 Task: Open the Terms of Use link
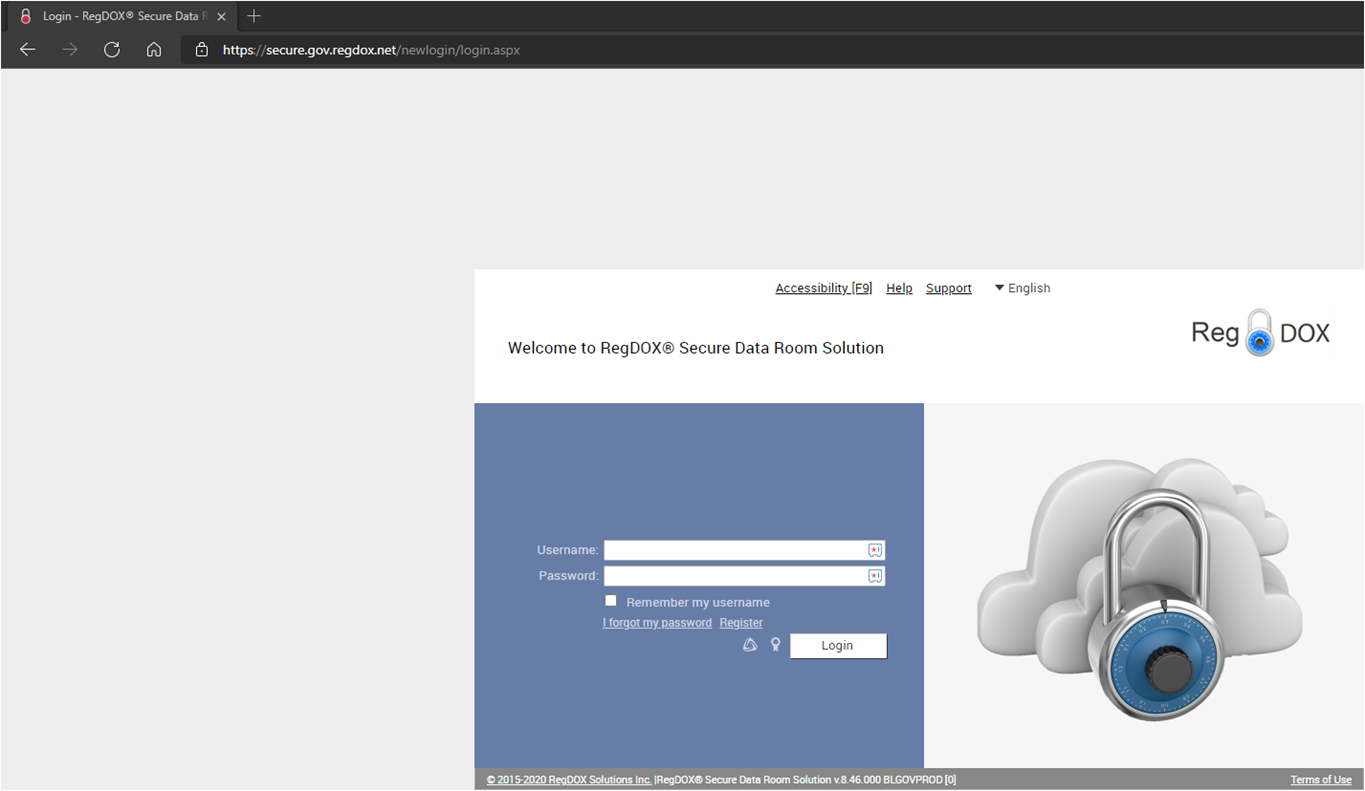1321,780
